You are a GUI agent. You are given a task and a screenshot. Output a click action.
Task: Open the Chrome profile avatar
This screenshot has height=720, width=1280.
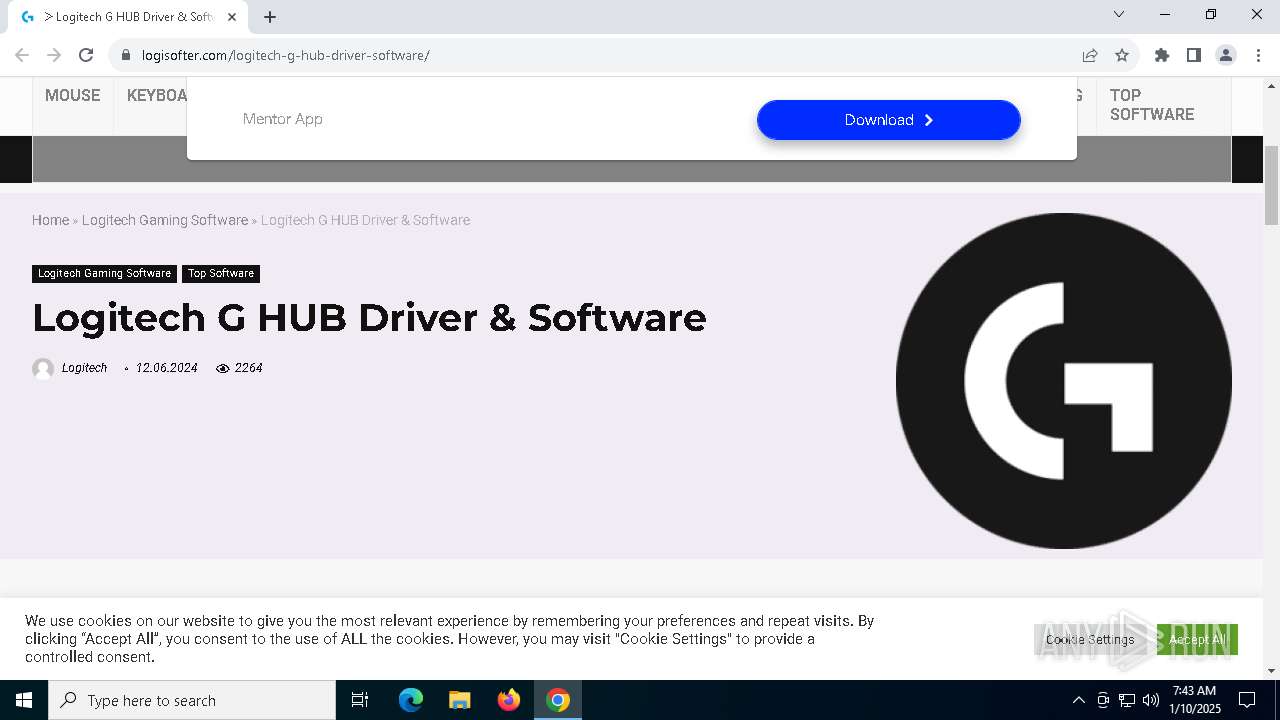(1226, 55)
